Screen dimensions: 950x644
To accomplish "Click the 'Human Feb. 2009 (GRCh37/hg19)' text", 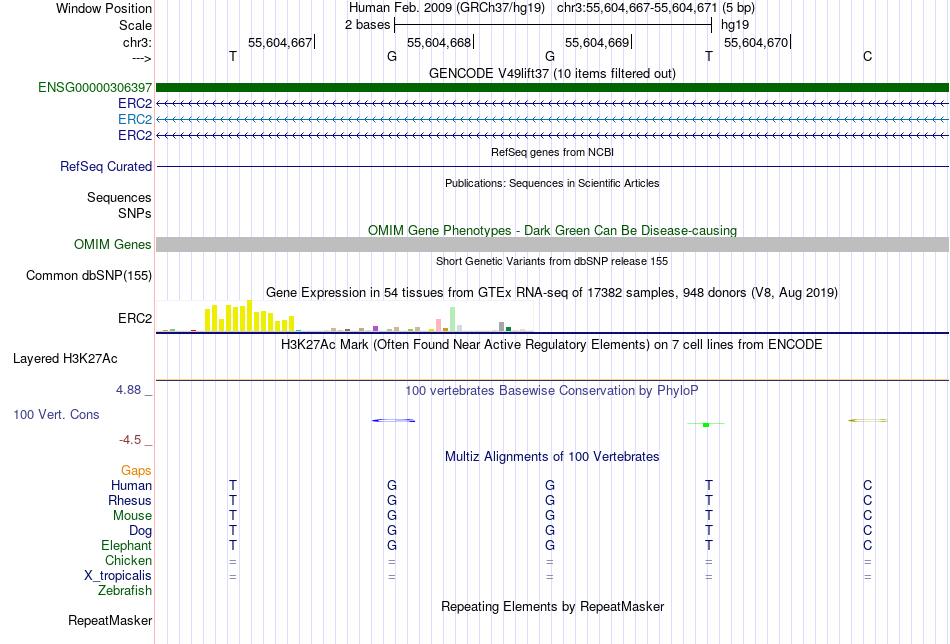I will 447,8.
